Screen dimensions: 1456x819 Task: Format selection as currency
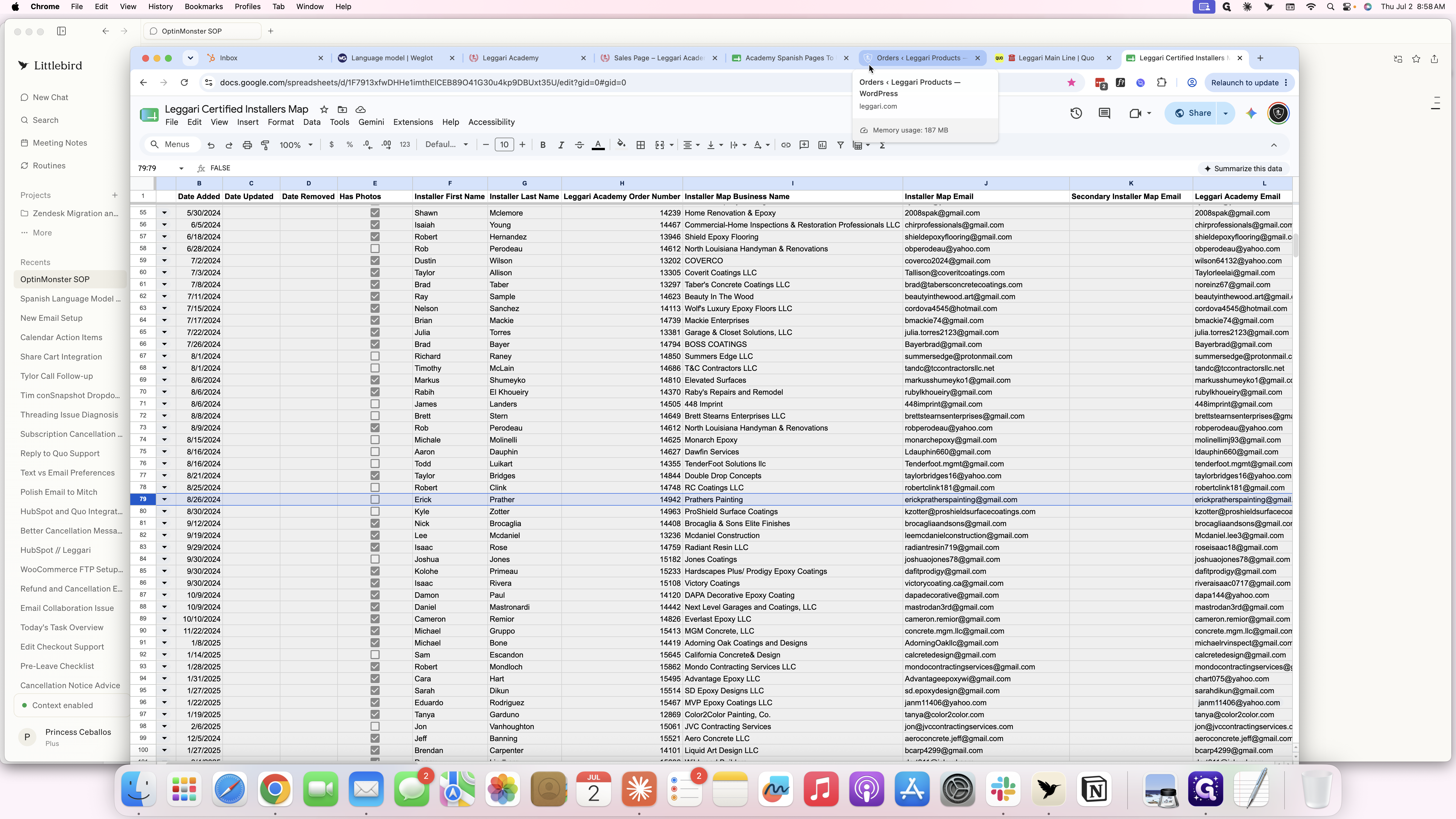331,145
